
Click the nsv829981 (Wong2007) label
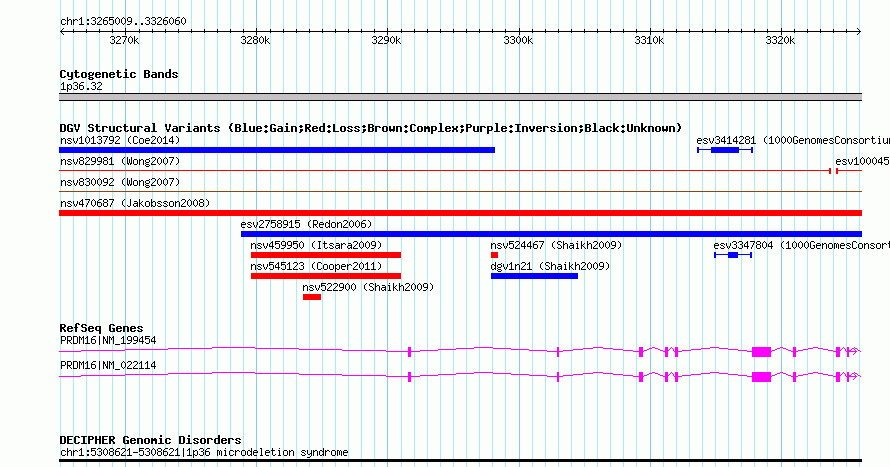120,161
